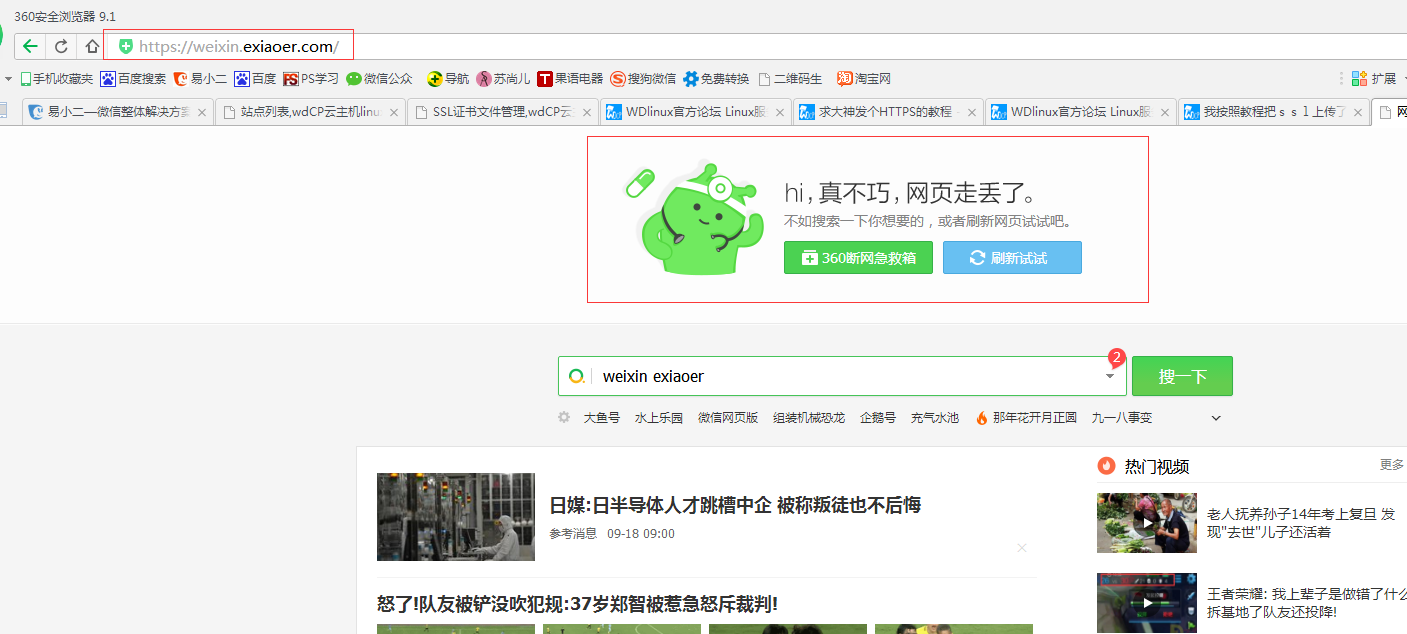Open the 手机收藏夹 bookmark
The image size is (1407, 634).
57,78
